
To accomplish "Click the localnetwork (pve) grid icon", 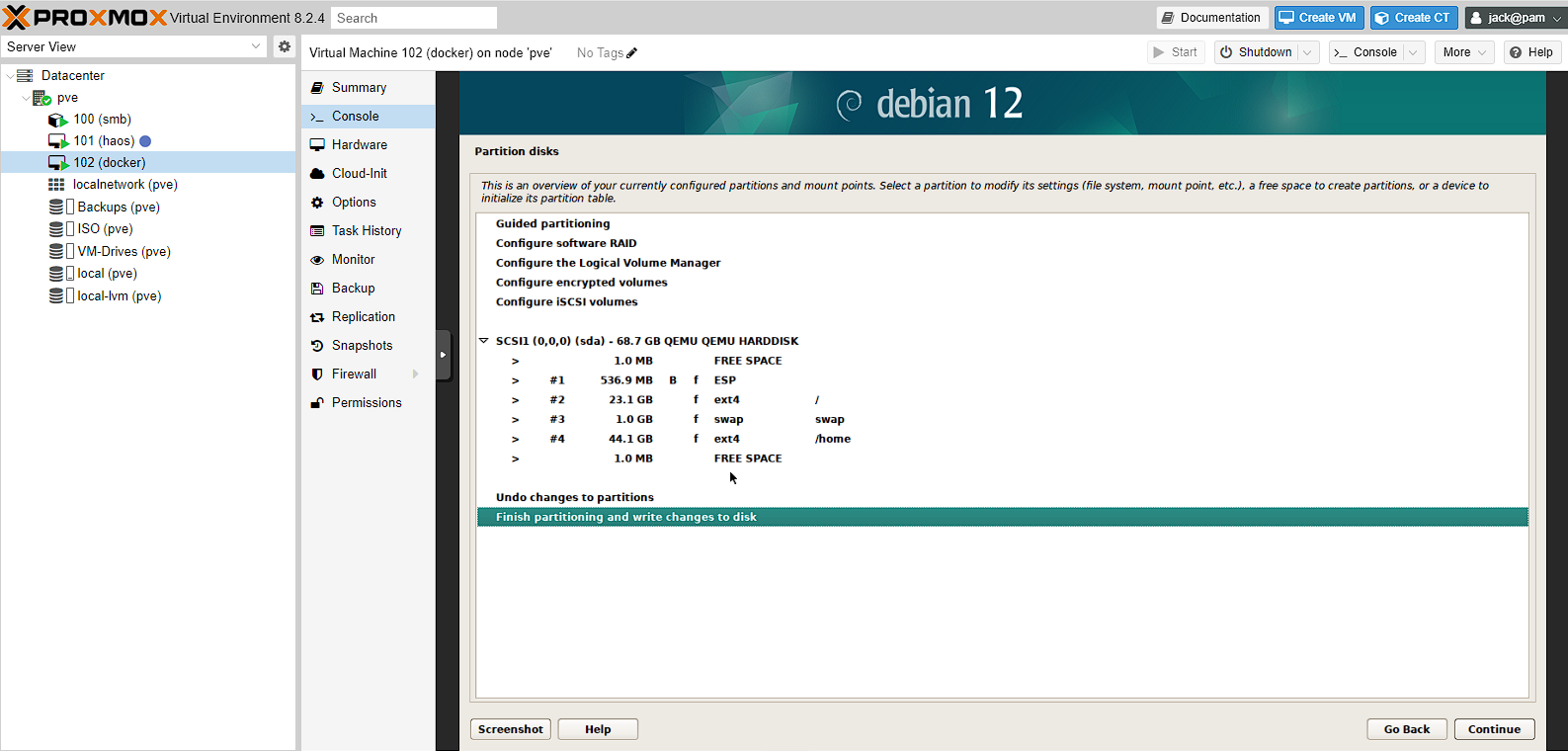I will click(x=56, y=185).
